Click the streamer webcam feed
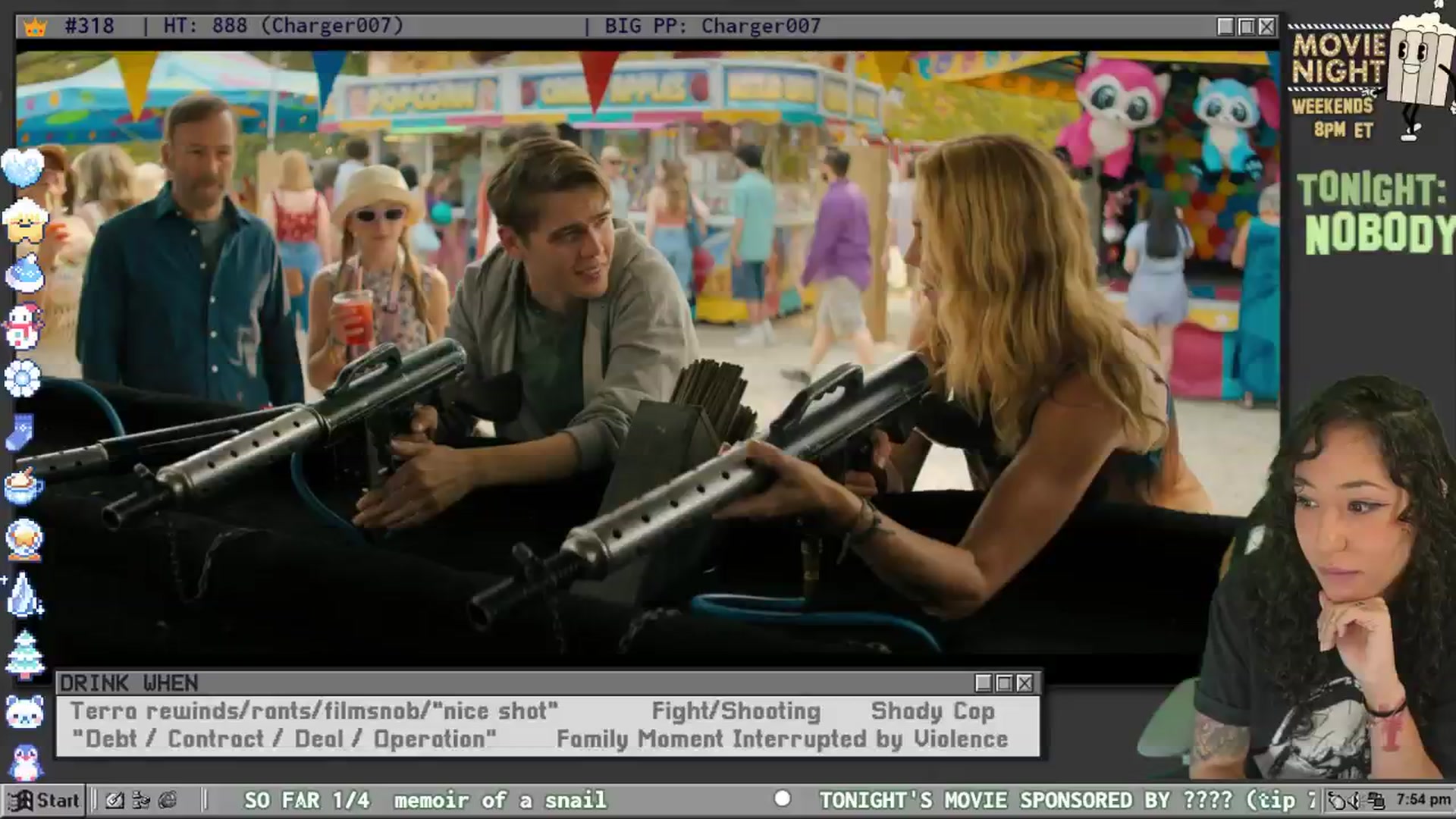 click(1323, 576)
